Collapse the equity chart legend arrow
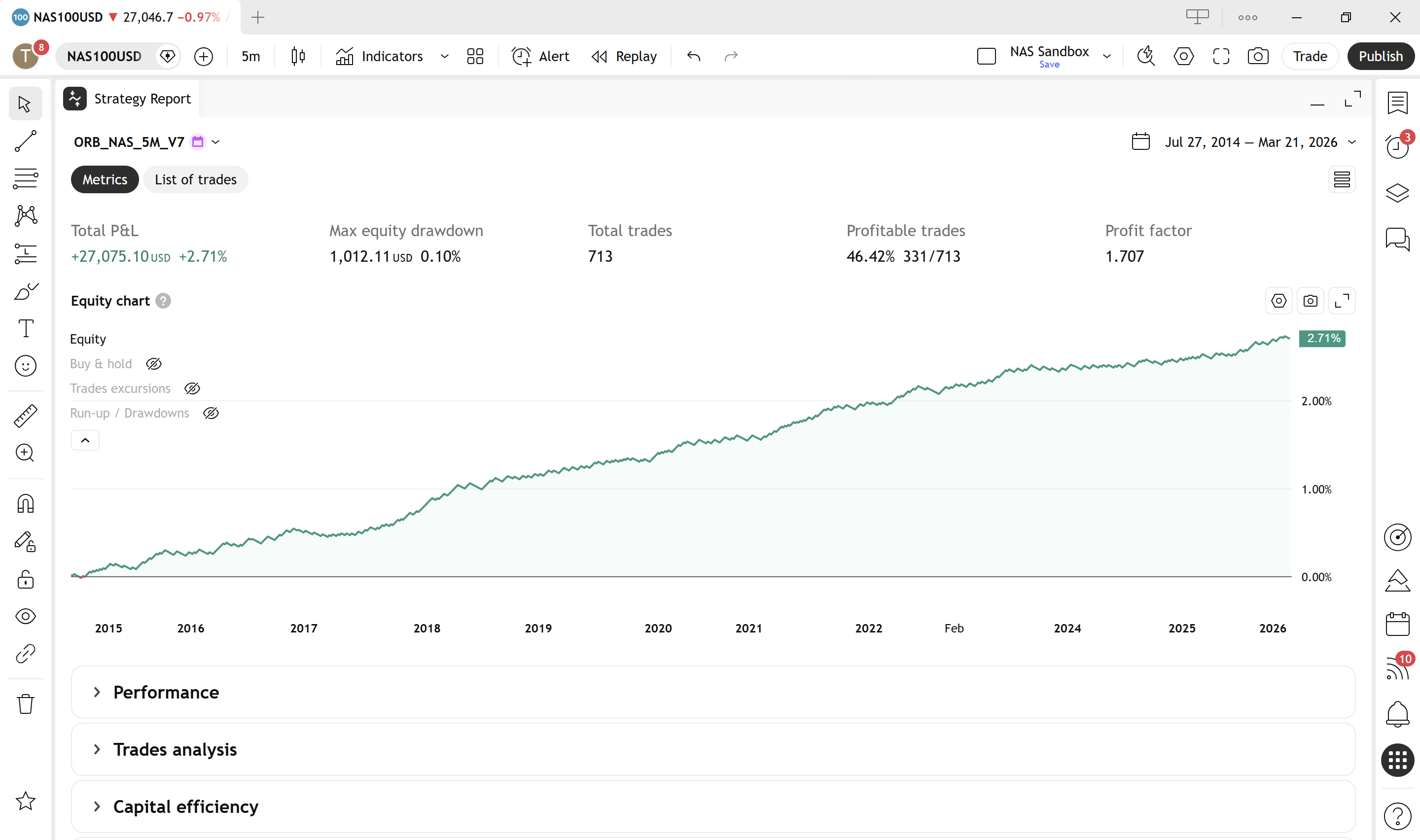The image size is (1420, 840). coord(85,440)
